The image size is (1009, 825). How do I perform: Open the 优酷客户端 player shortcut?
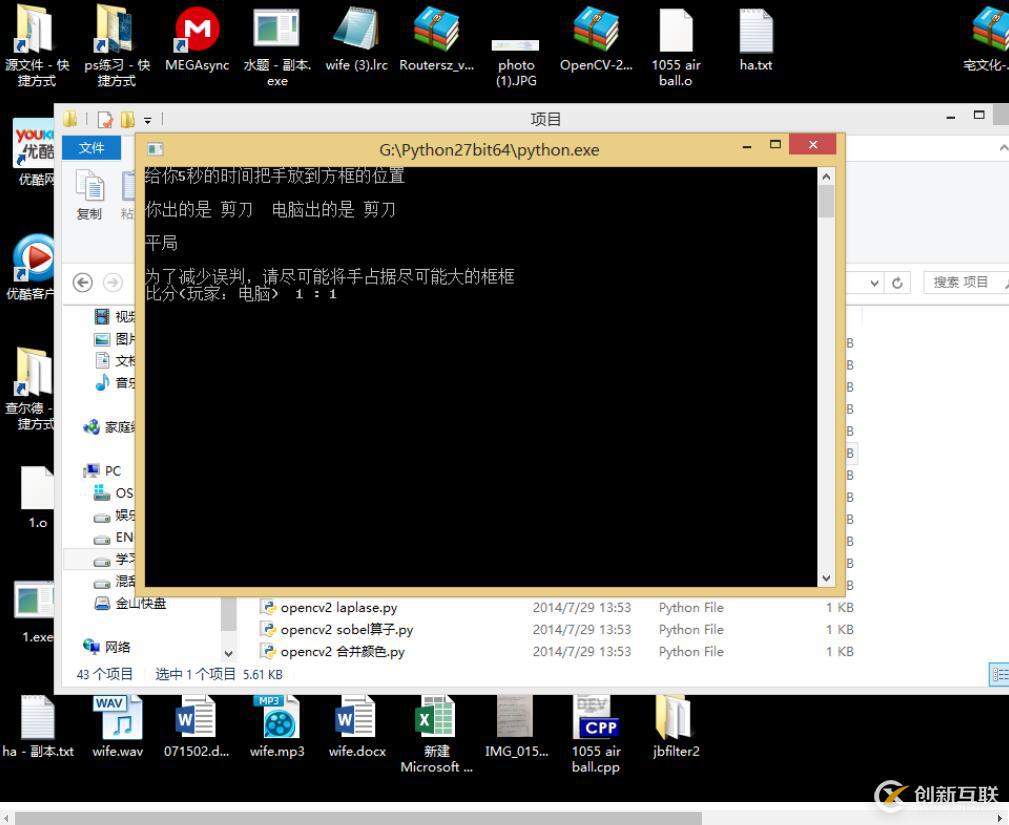click(x=31, y=267)
